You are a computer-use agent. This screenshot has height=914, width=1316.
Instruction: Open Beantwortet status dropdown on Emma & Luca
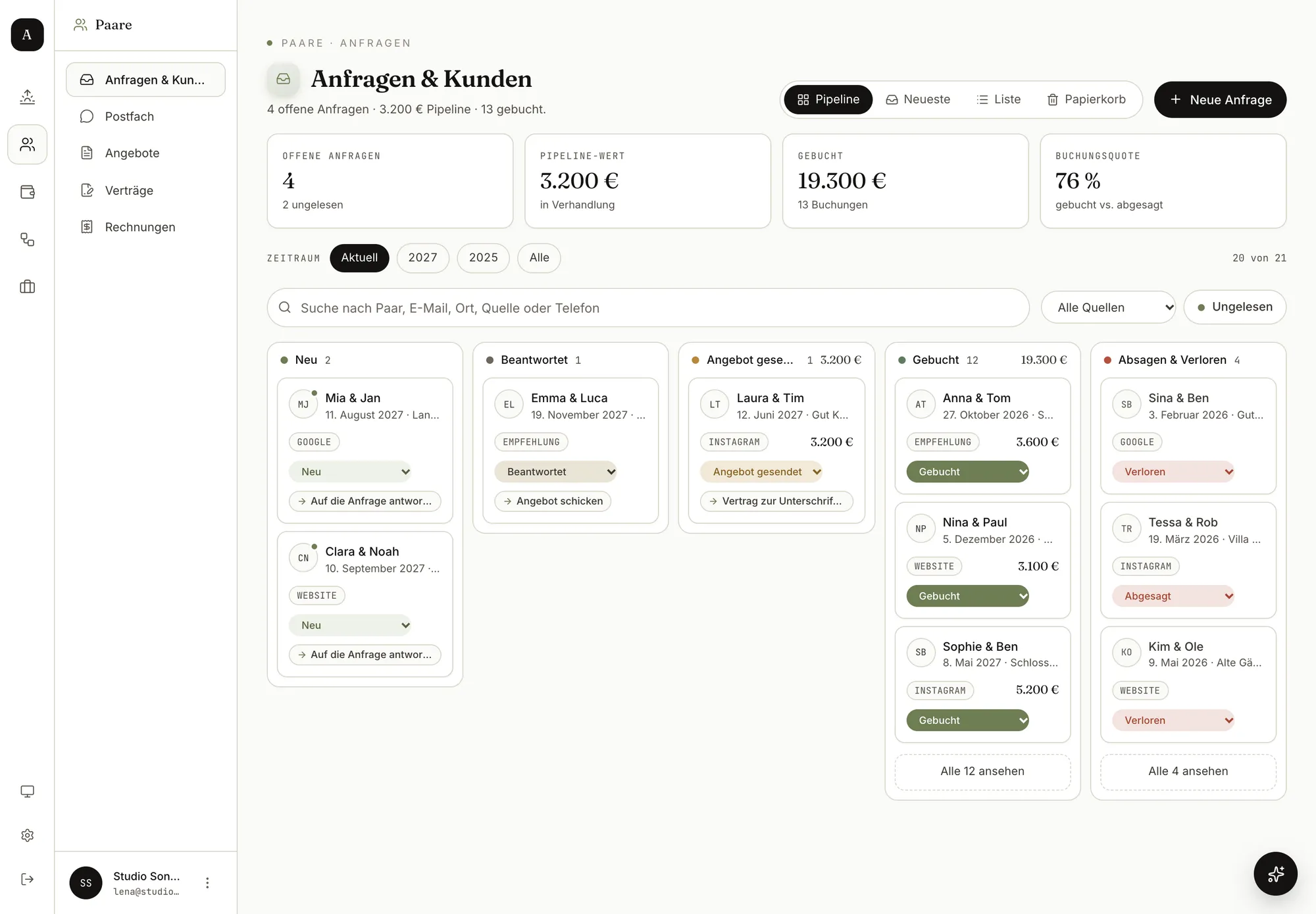coord(556,472)
